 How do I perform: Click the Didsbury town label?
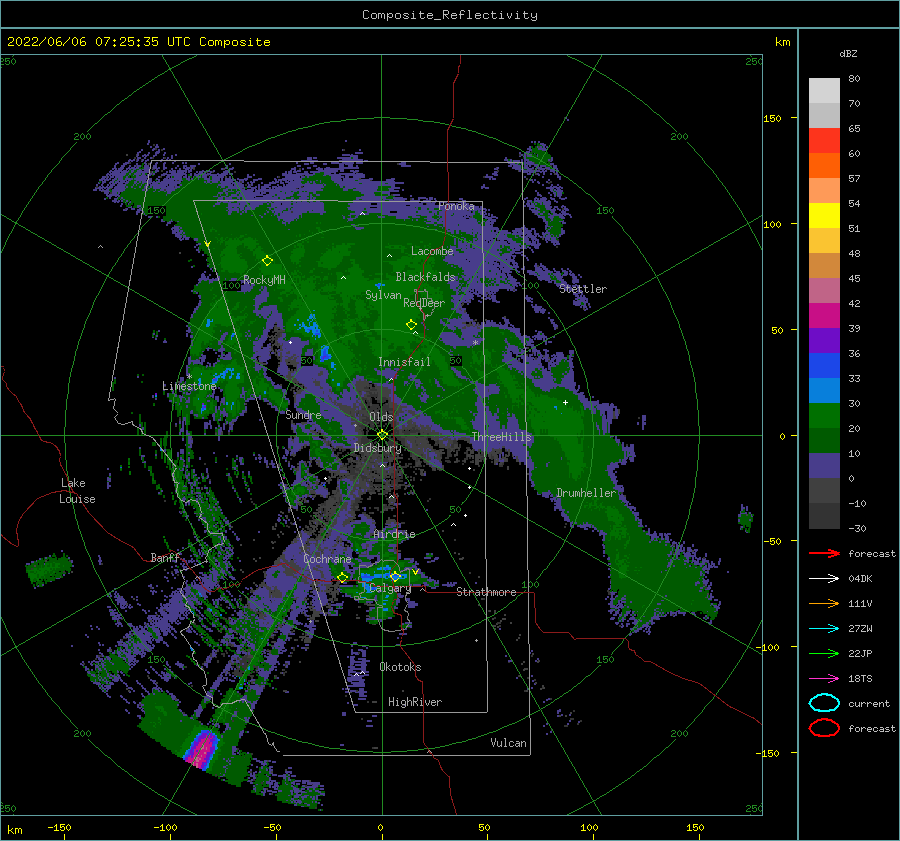pos(377,448)
